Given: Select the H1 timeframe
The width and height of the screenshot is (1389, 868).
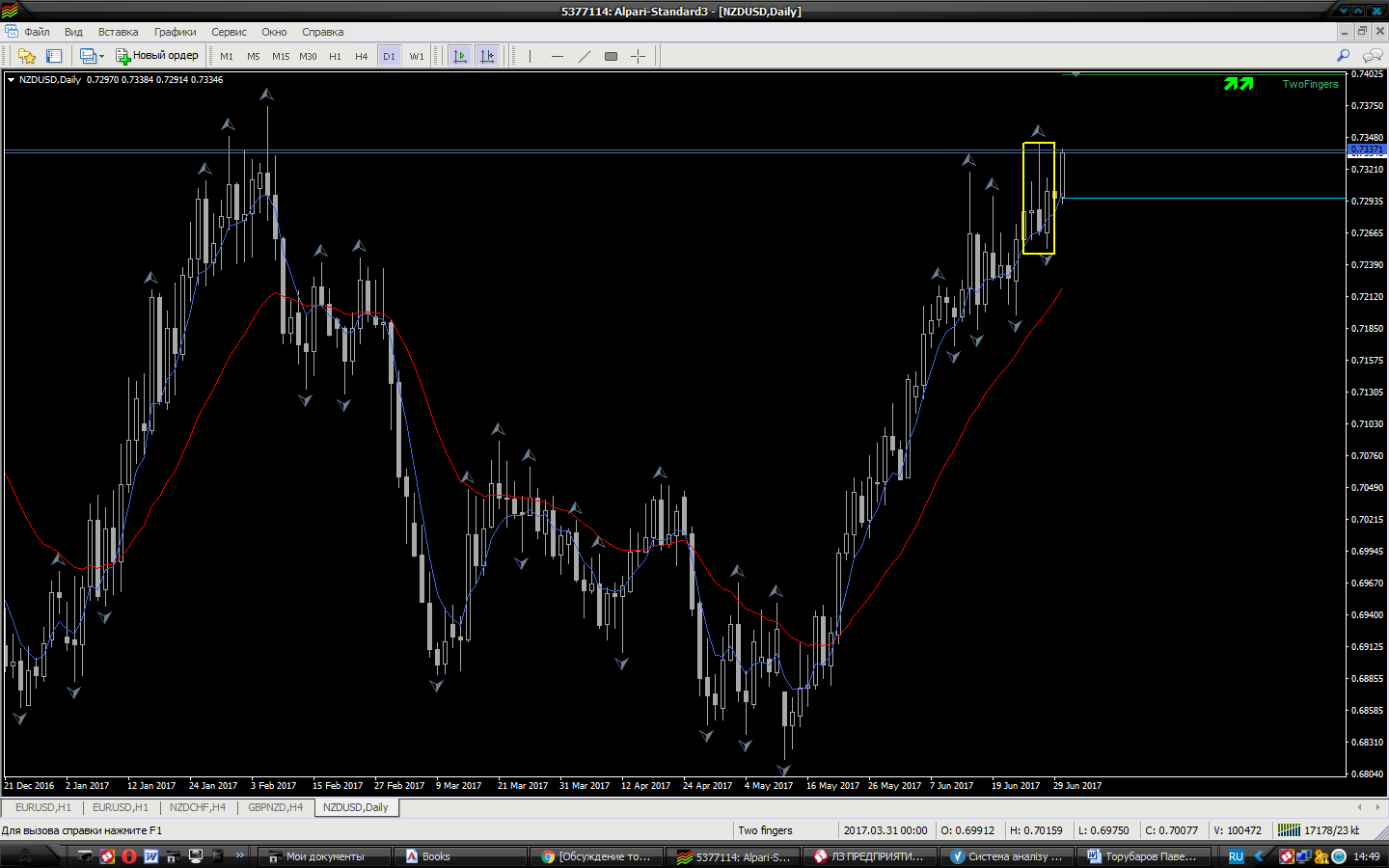Looking at the screenshot, I should pos(335,56).
